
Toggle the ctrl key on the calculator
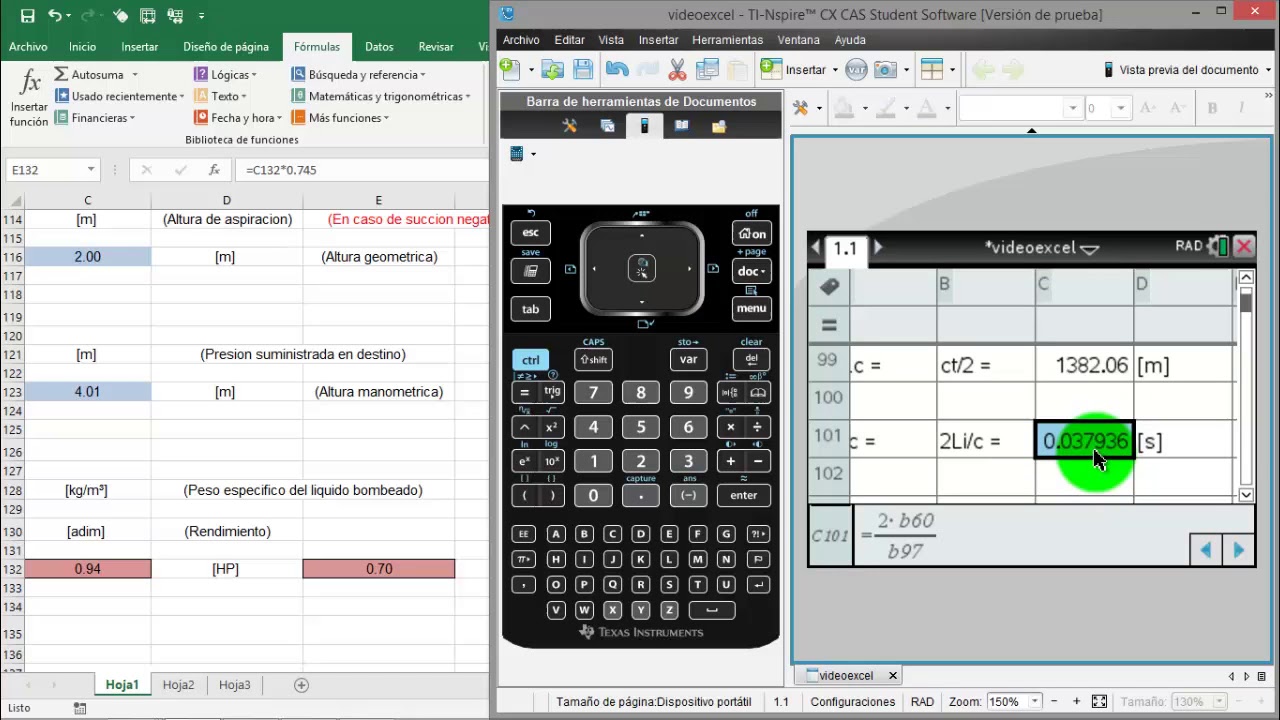tap(530, 360)
